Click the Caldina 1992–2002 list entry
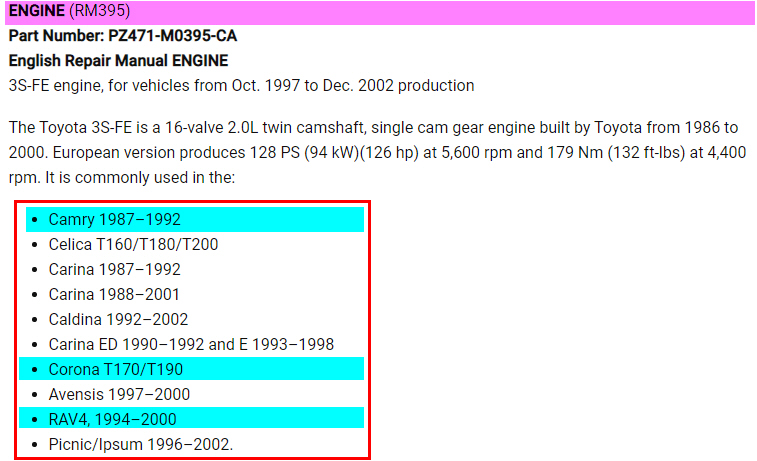This screenshot has height=461, width=757. pyautogui.click(x=118, y=320)
